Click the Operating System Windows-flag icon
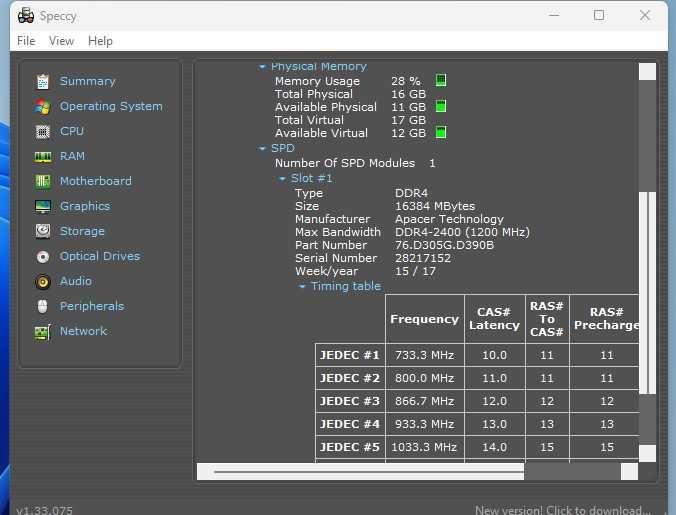 click(43, 106)
